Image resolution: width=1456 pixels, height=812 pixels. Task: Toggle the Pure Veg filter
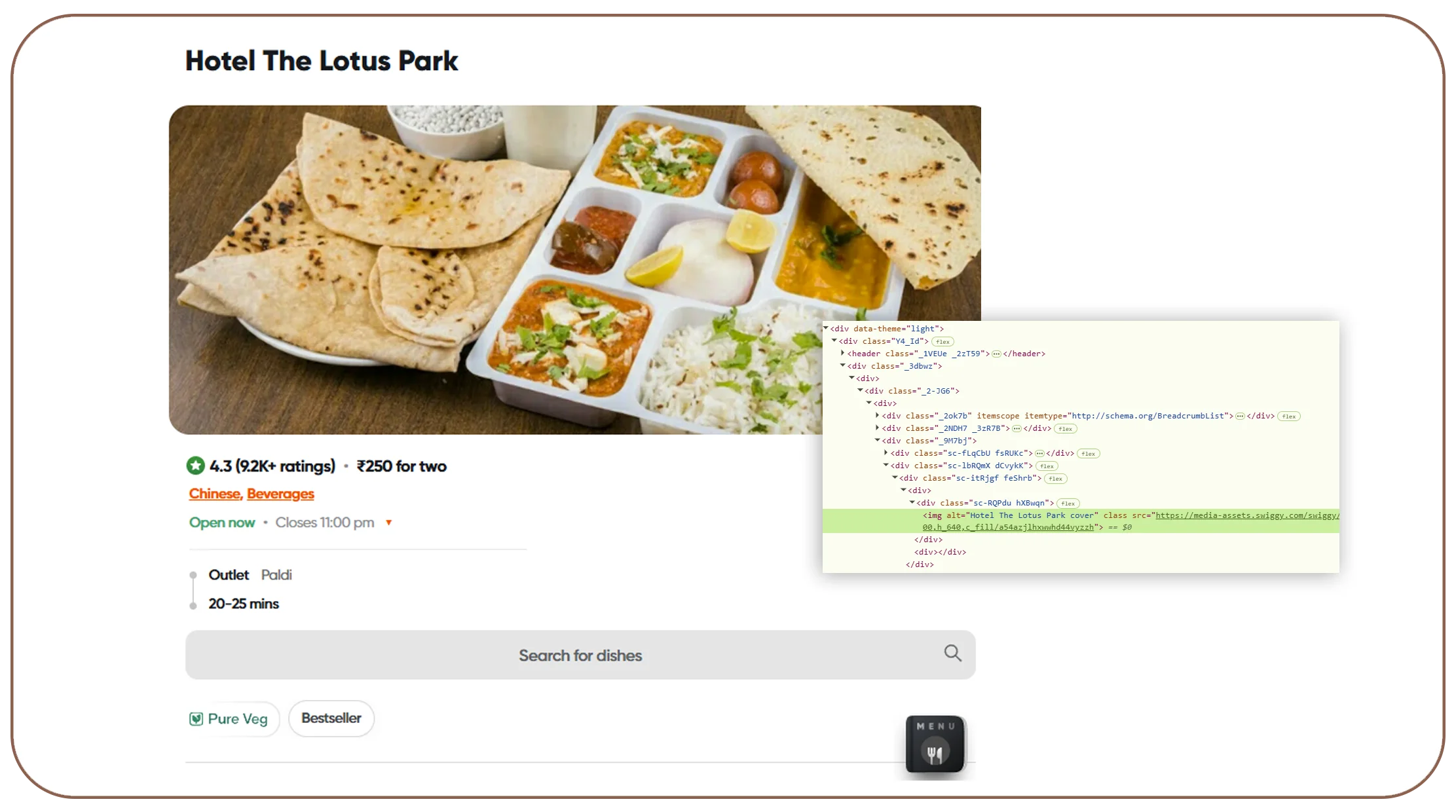tap(232, 719)
